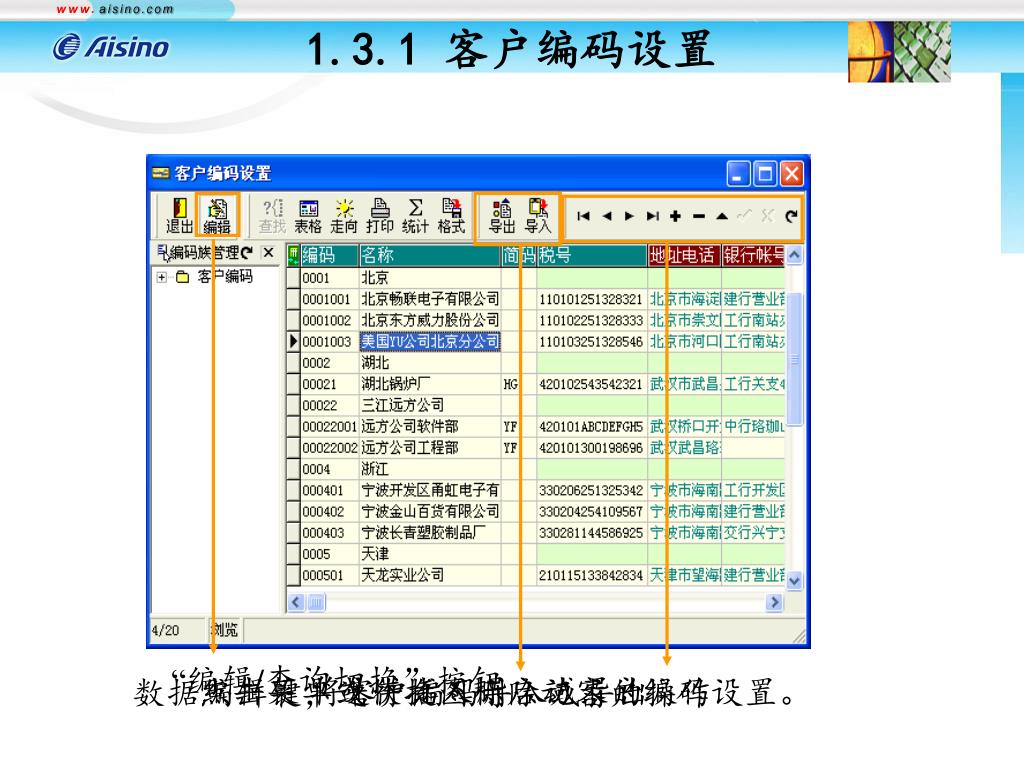Click the 编码 column header
Viewport: 1024px width, 768px height.
click(329, 255)
